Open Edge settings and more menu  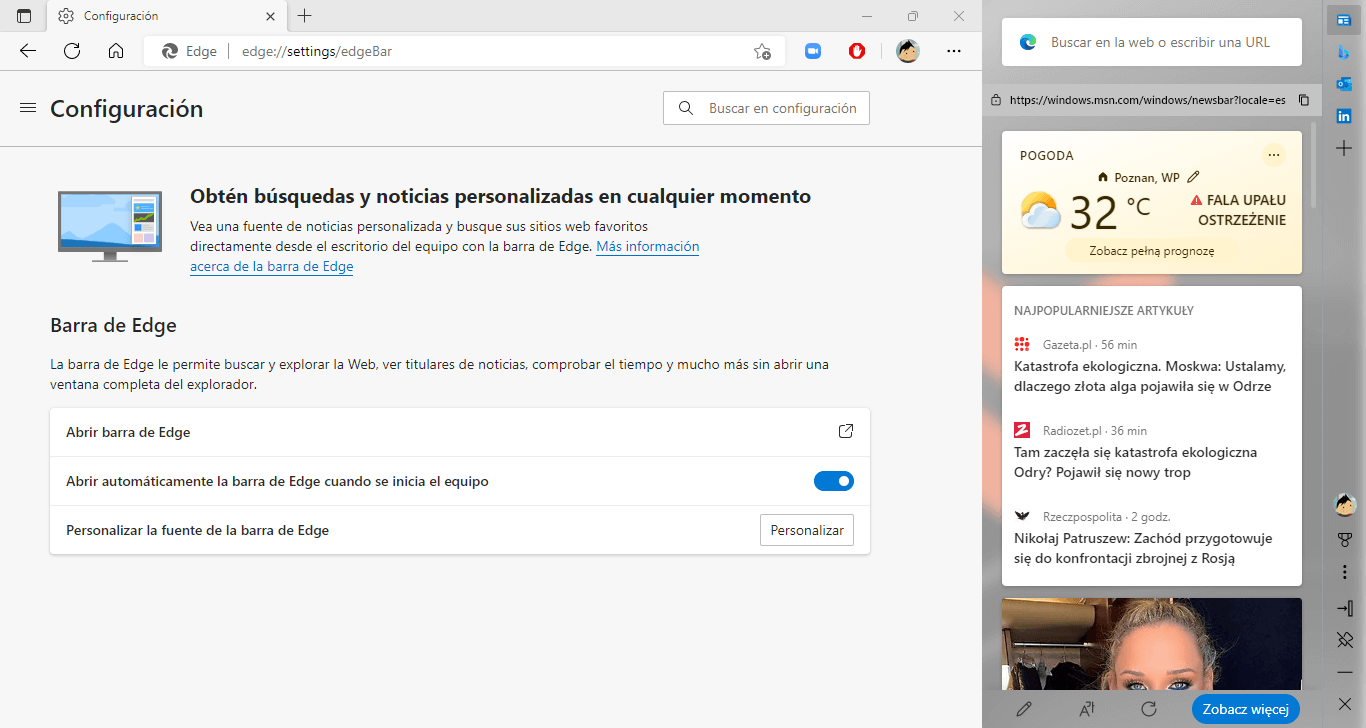pyautogui.click(x=954, y=51)
